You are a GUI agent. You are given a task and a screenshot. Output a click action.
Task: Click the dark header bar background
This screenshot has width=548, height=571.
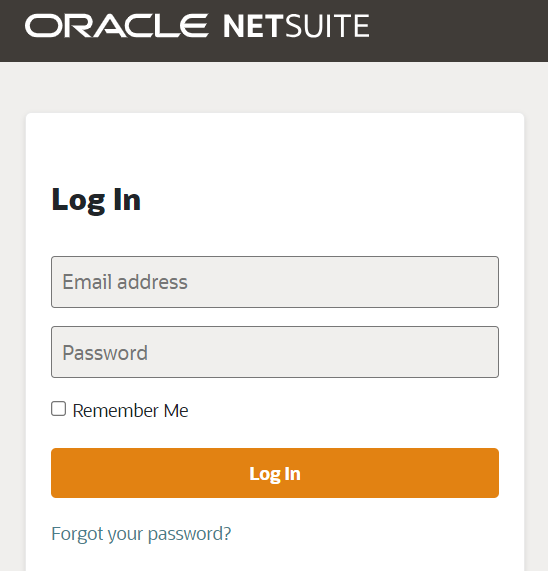[x=455, y=31]
